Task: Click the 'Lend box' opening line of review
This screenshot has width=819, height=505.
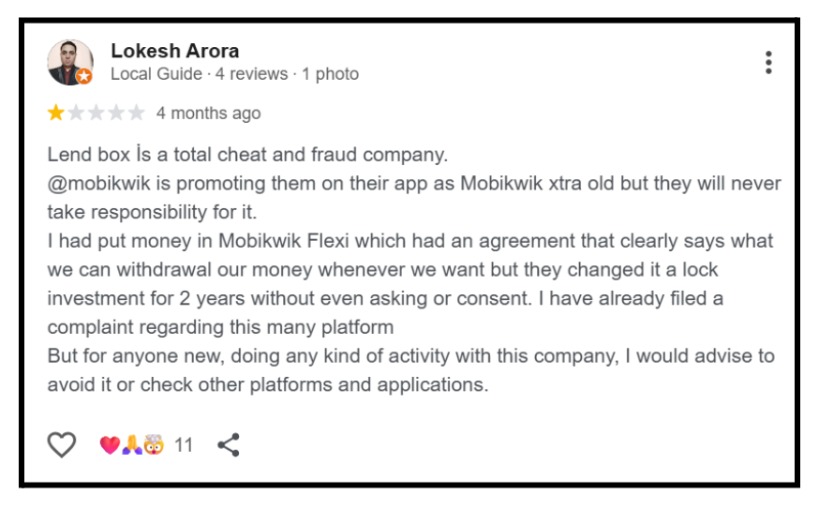Action: 247,155
